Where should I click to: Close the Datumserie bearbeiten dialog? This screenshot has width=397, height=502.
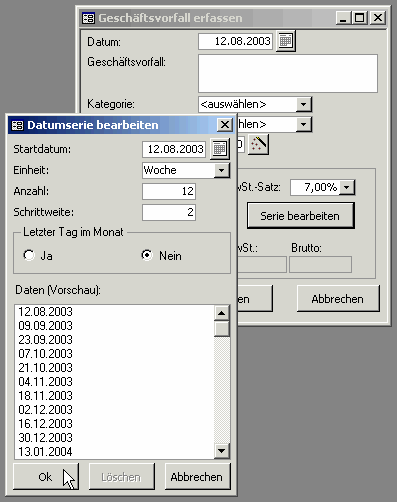pyautogui.click(x=225, y=125)
